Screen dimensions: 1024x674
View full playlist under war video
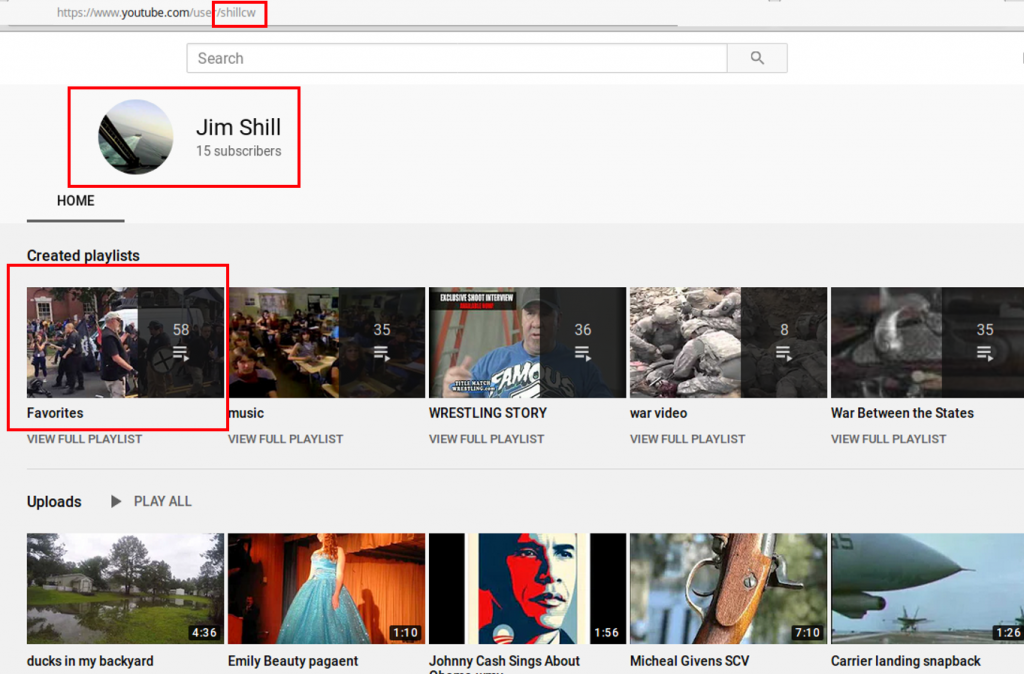point(688,439)
